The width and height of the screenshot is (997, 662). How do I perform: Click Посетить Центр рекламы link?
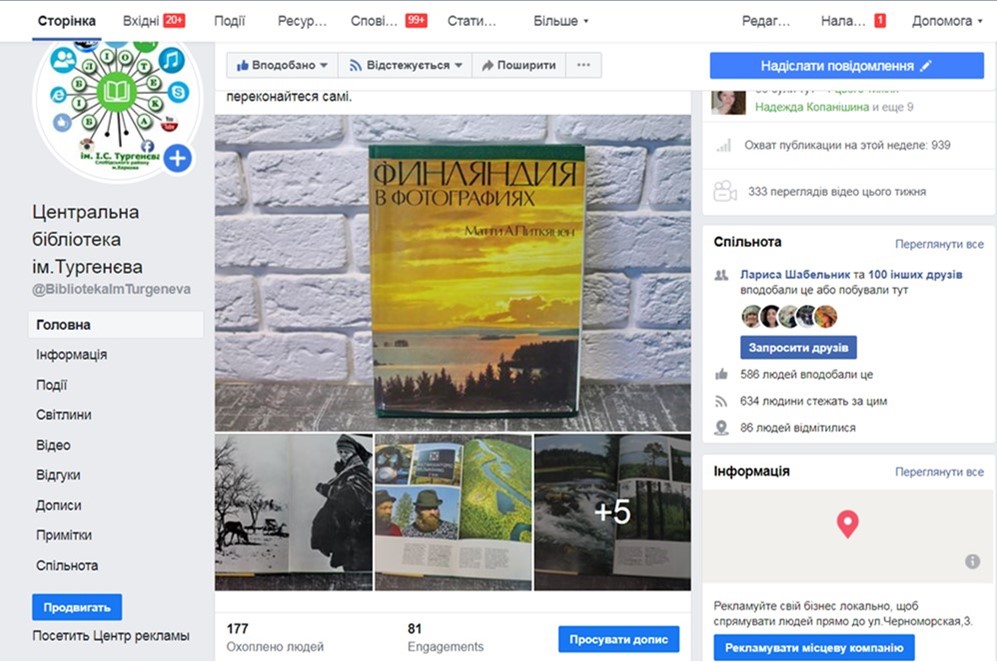point(111,635)
